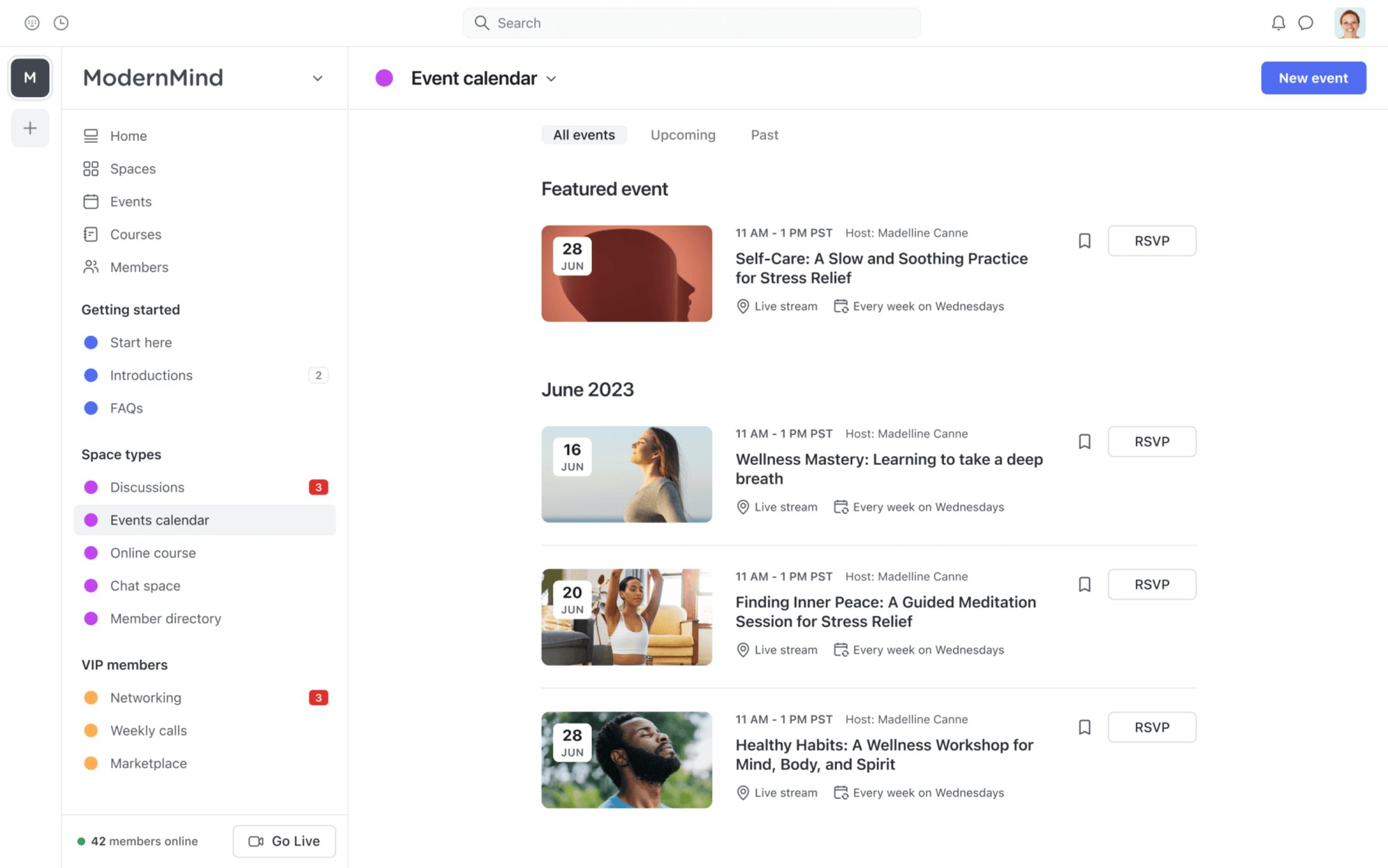Click inside the Search field
Viewport: 1388px width, 868px height.
coord(692,22)
